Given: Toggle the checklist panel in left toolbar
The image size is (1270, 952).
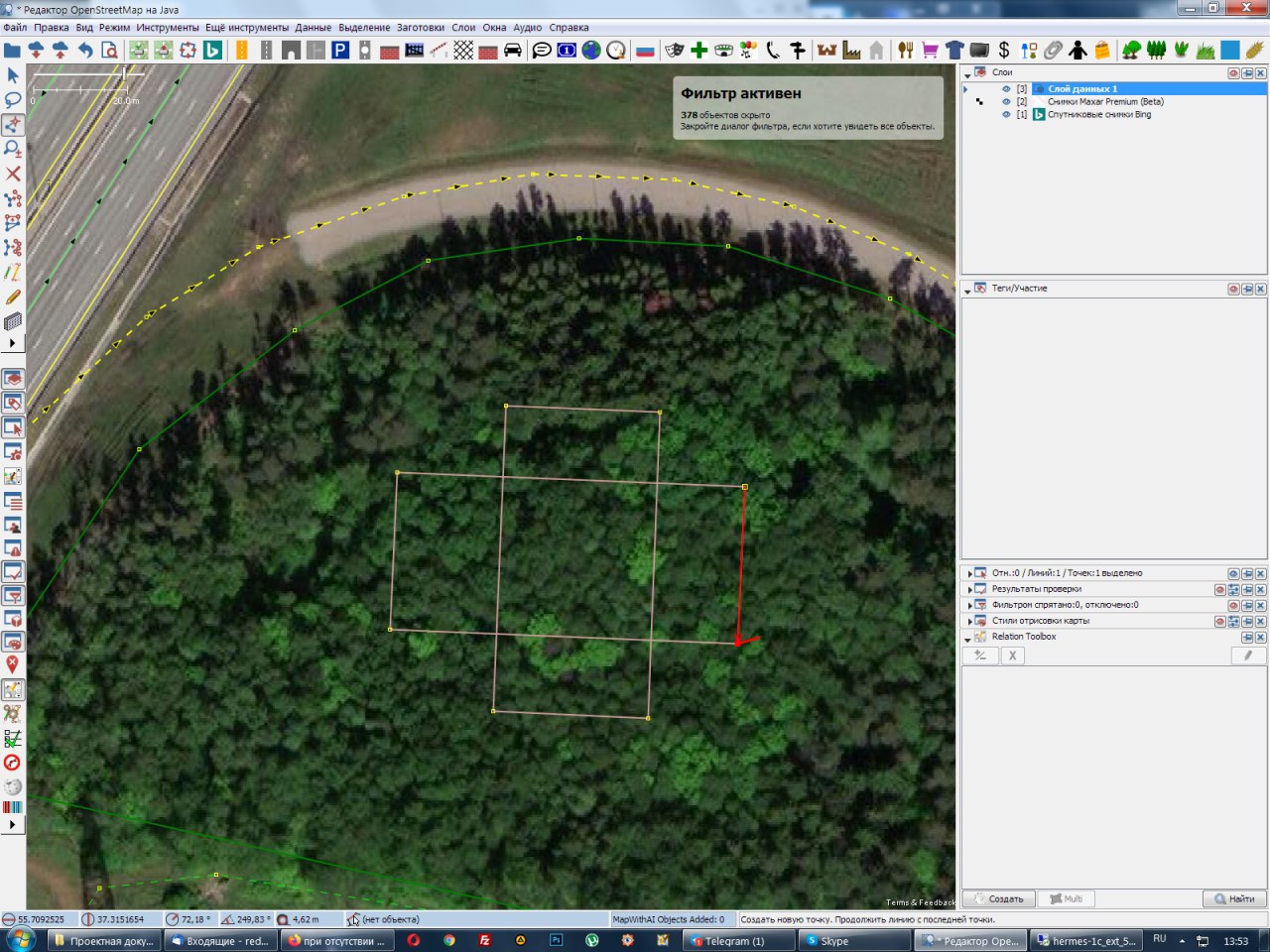Looking at the screenshot, I should coord(13,739).
